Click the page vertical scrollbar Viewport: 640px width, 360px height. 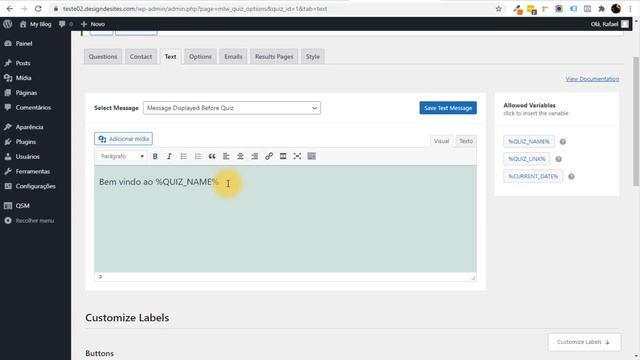636,122
